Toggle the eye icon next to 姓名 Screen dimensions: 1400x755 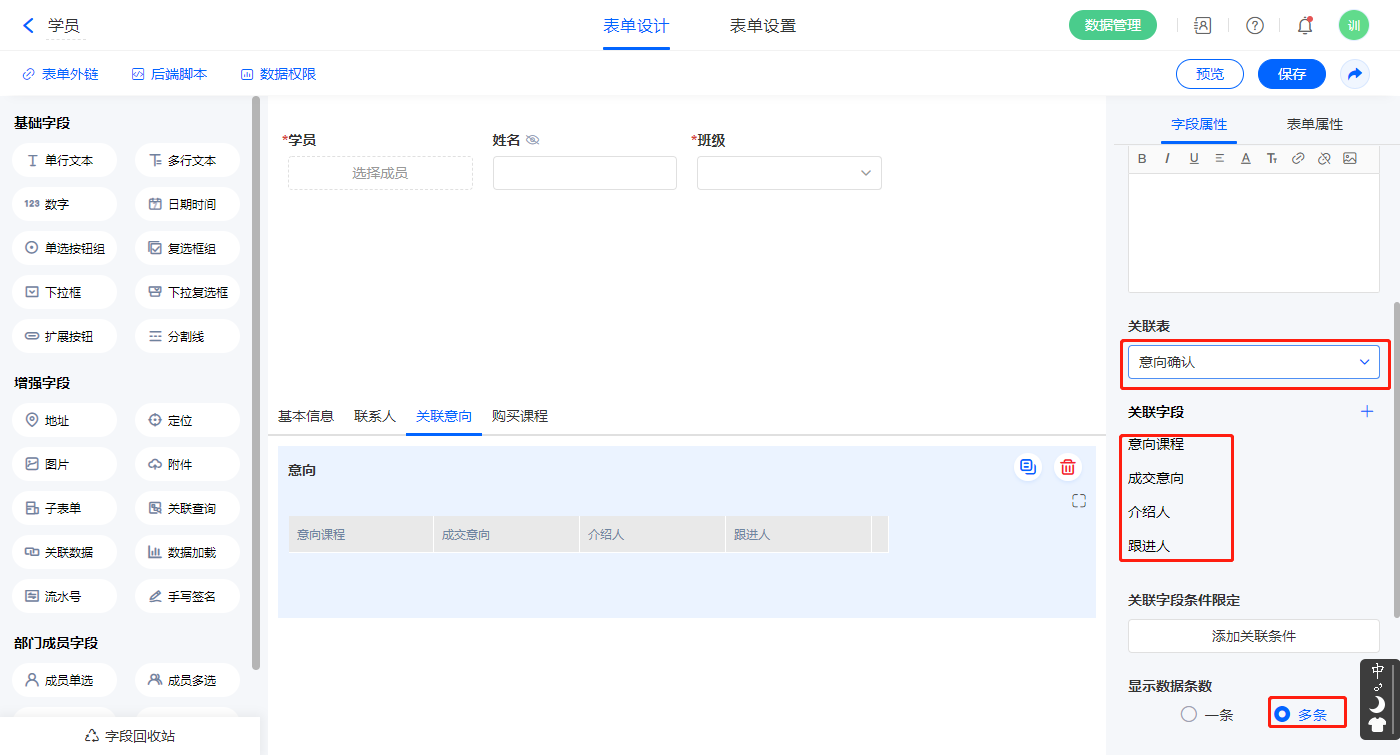click(x=533, y=140)
